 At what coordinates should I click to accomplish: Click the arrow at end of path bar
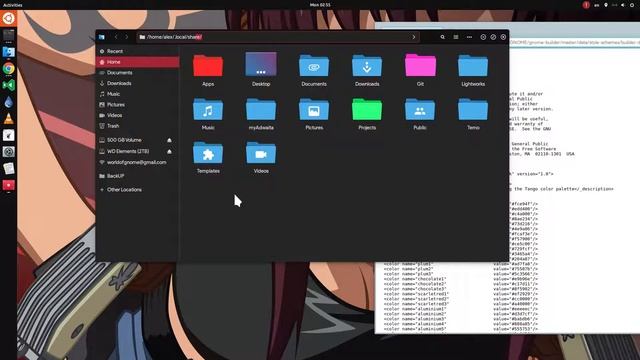[x=413, y=37]
